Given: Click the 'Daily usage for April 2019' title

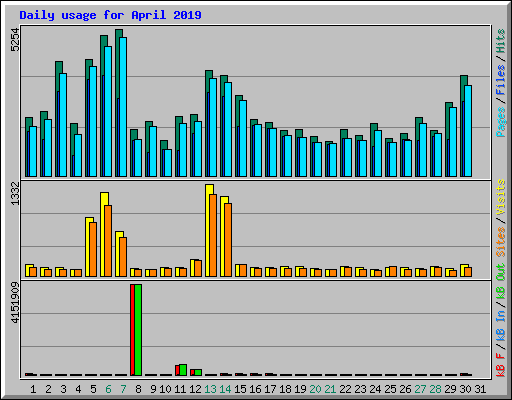Looking at the screenshot, I should pos(110,15).
